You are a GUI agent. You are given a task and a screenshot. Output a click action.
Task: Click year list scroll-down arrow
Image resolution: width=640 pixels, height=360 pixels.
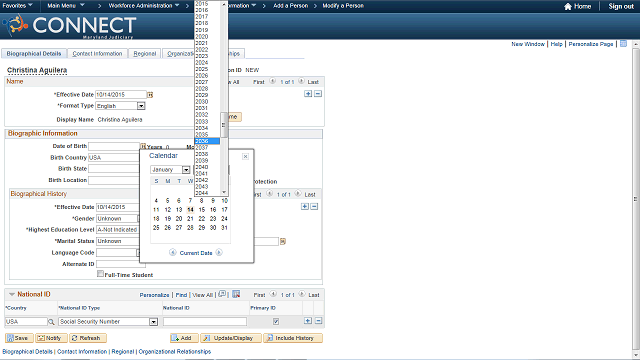pyautogui.click(x=224, y=192)
